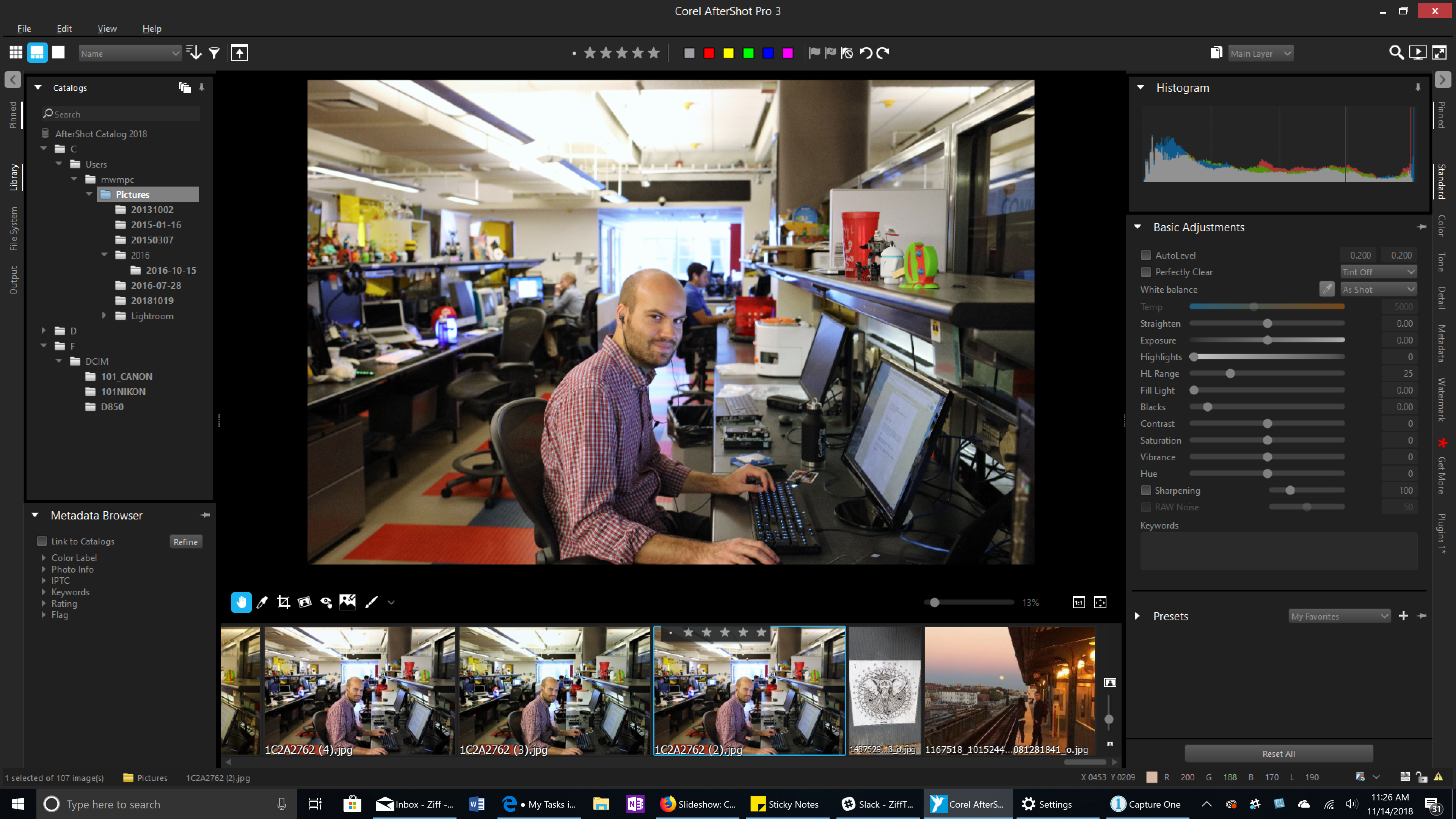The image size is (1456, 819).
Task: Apply the red color label swatch
Action: coord(709,53)
